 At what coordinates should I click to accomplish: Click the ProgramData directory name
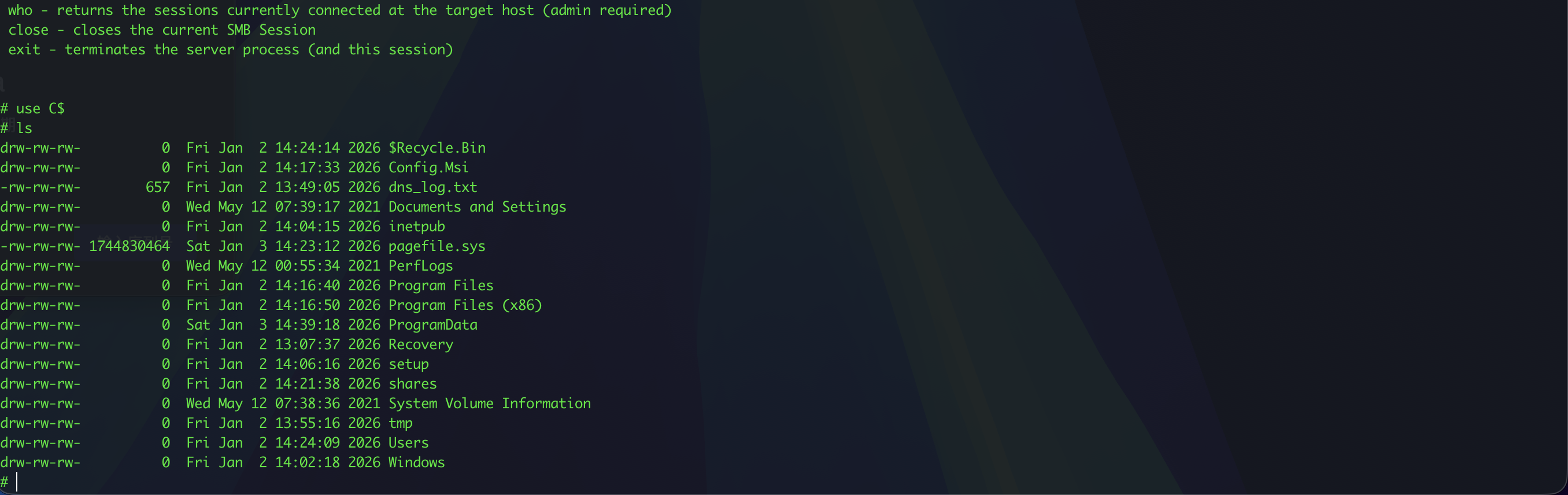[x=432, y=325]
